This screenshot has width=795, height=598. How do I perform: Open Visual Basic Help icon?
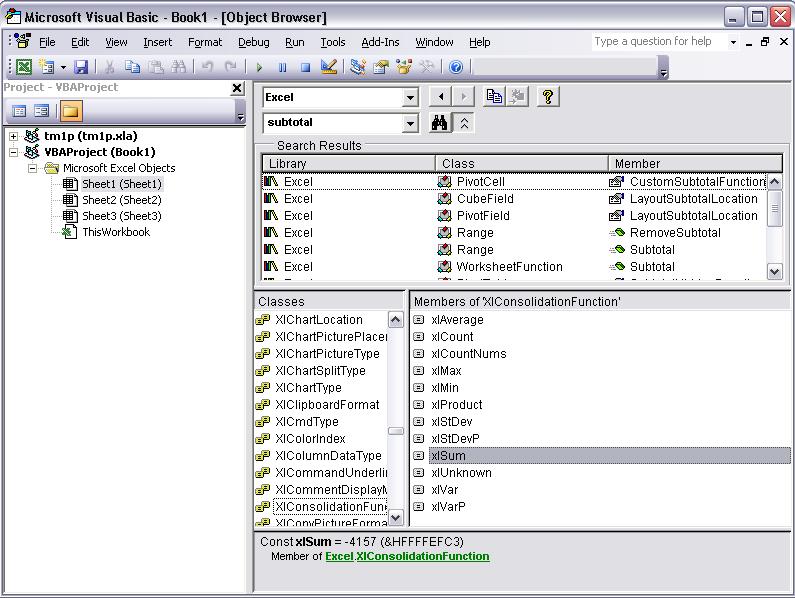(x=456, y=66)
